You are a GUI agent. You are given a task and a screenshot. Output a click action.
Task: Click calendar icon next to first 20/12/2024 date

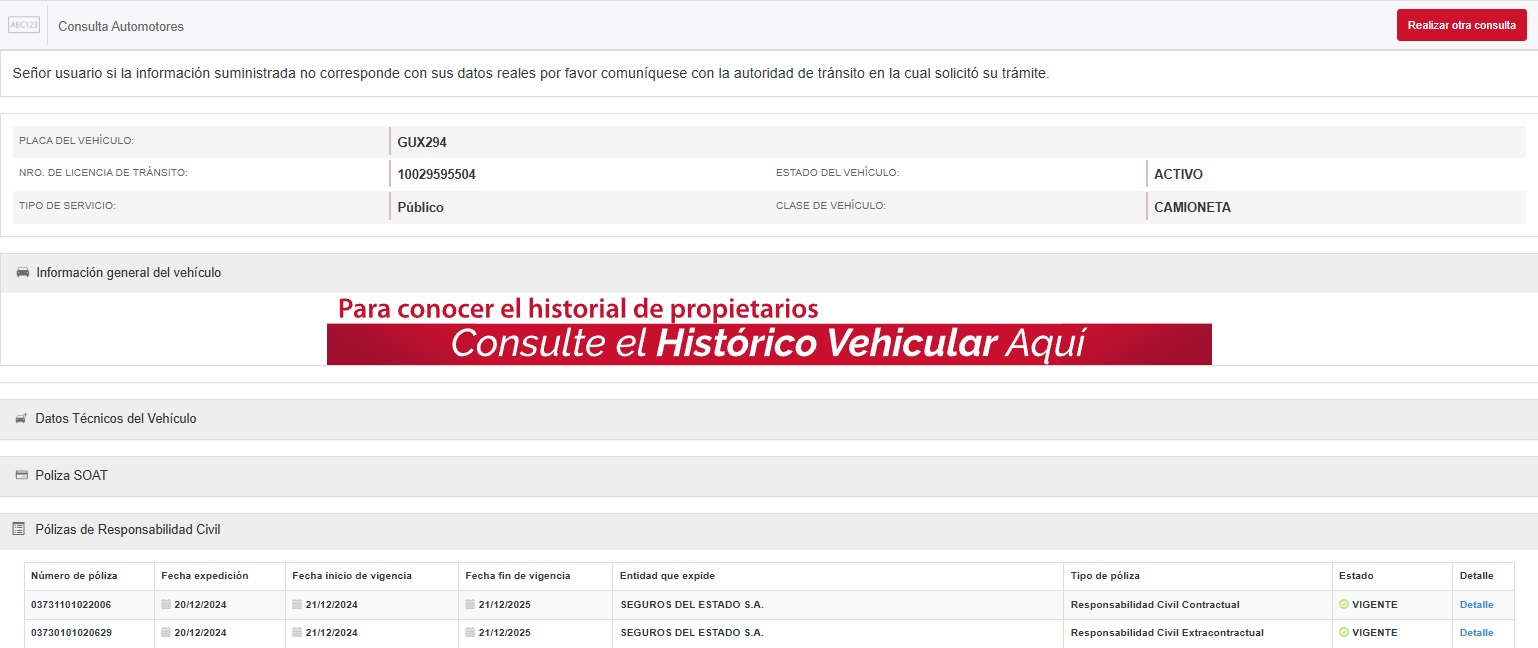coord(166,605)
